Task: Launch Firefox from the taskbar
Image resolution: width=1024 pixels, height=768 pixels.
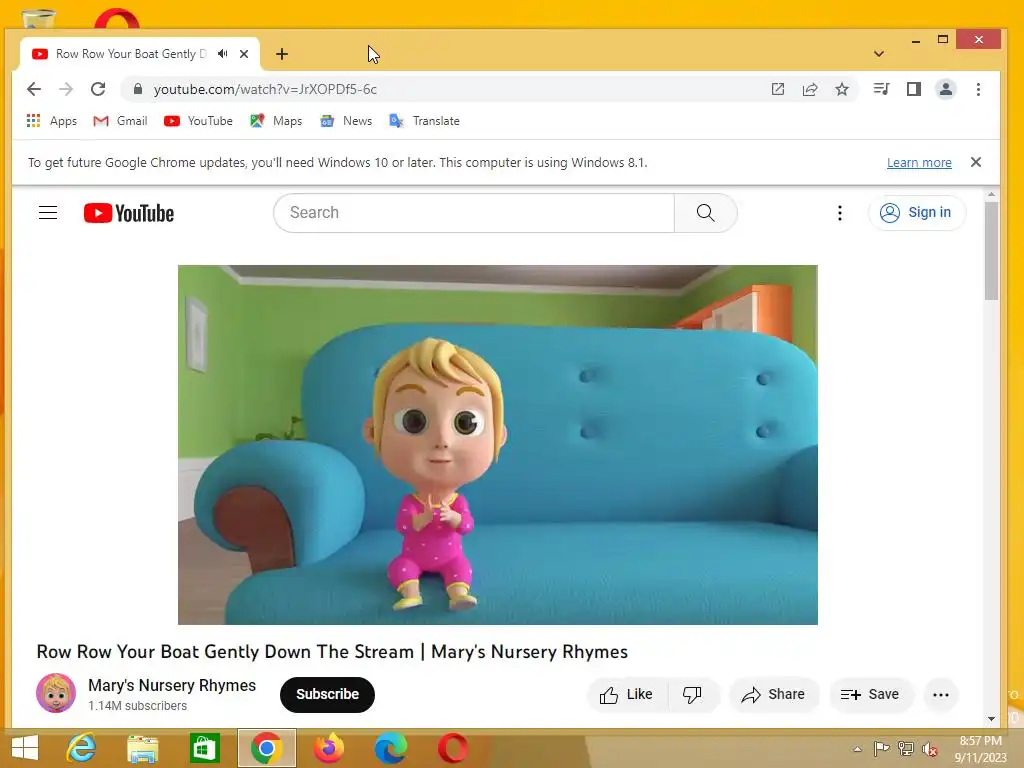Action: [328, 748]
